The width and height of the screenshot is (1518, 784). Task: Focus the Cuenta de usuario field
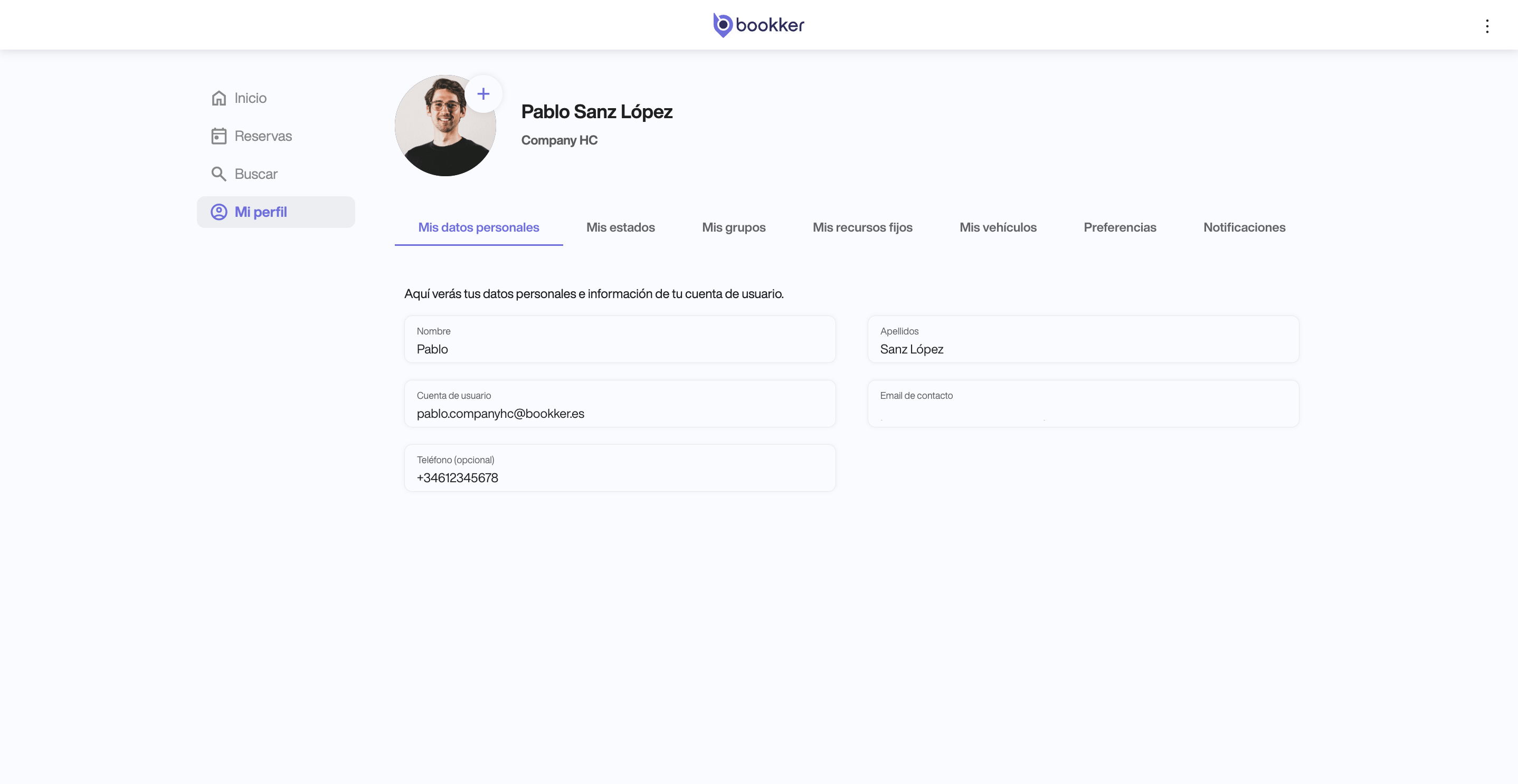point(619,413)
